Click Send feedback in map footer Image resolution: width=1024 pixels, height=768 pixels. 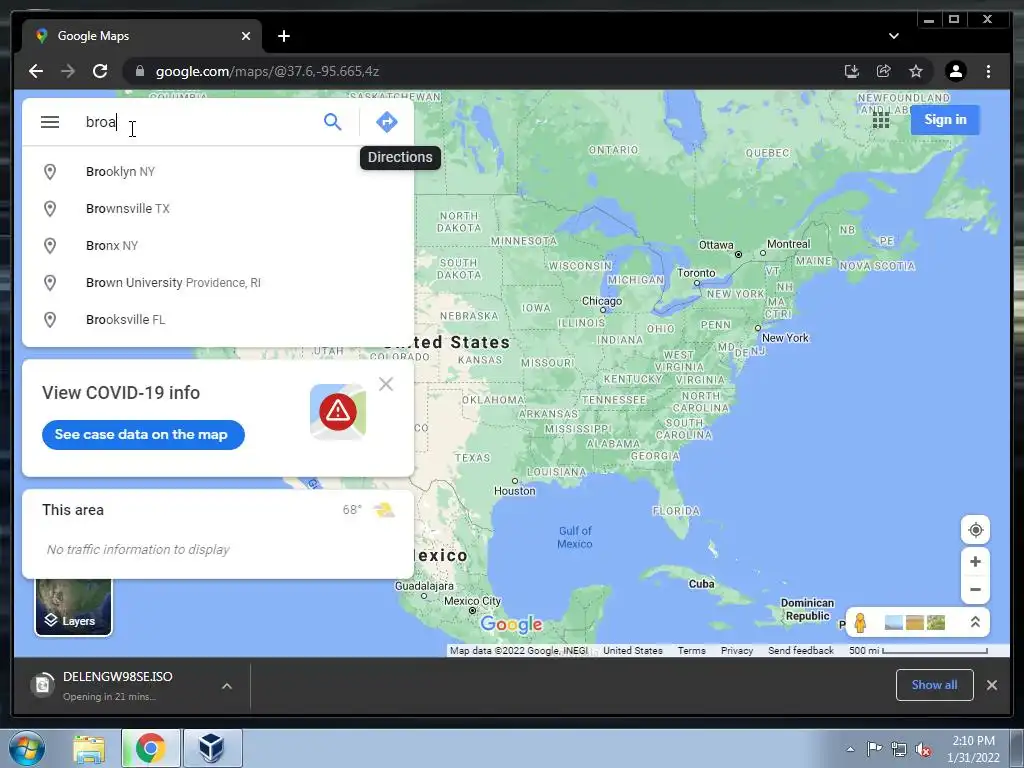click(x=801, y=650)
